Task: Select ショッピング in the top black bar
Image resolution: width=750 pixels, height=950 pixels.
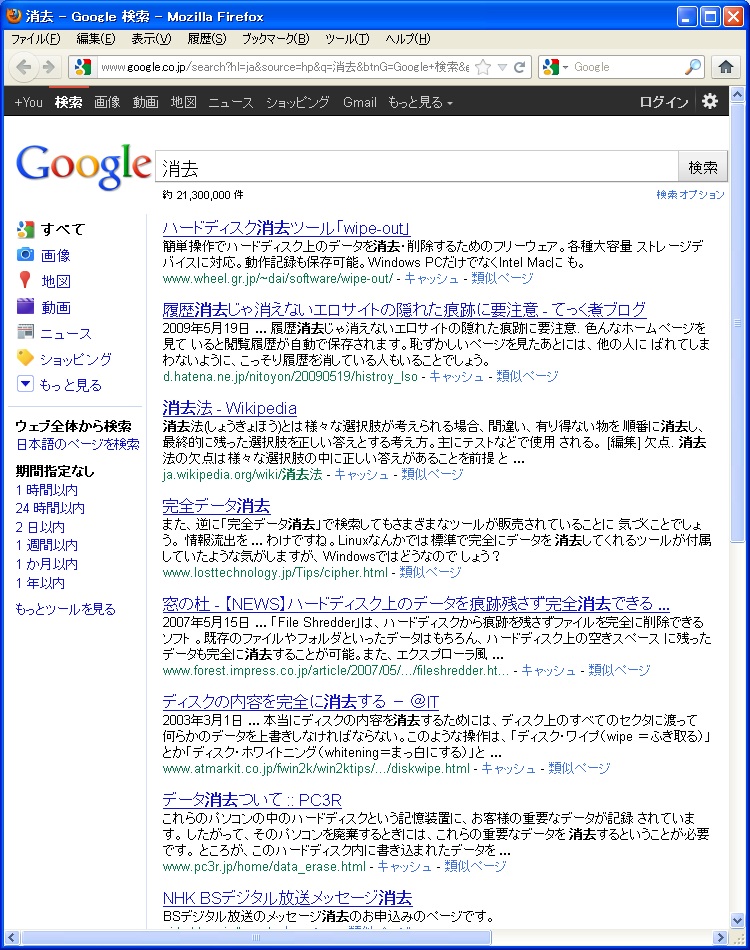Action: (x=298, y=102)
